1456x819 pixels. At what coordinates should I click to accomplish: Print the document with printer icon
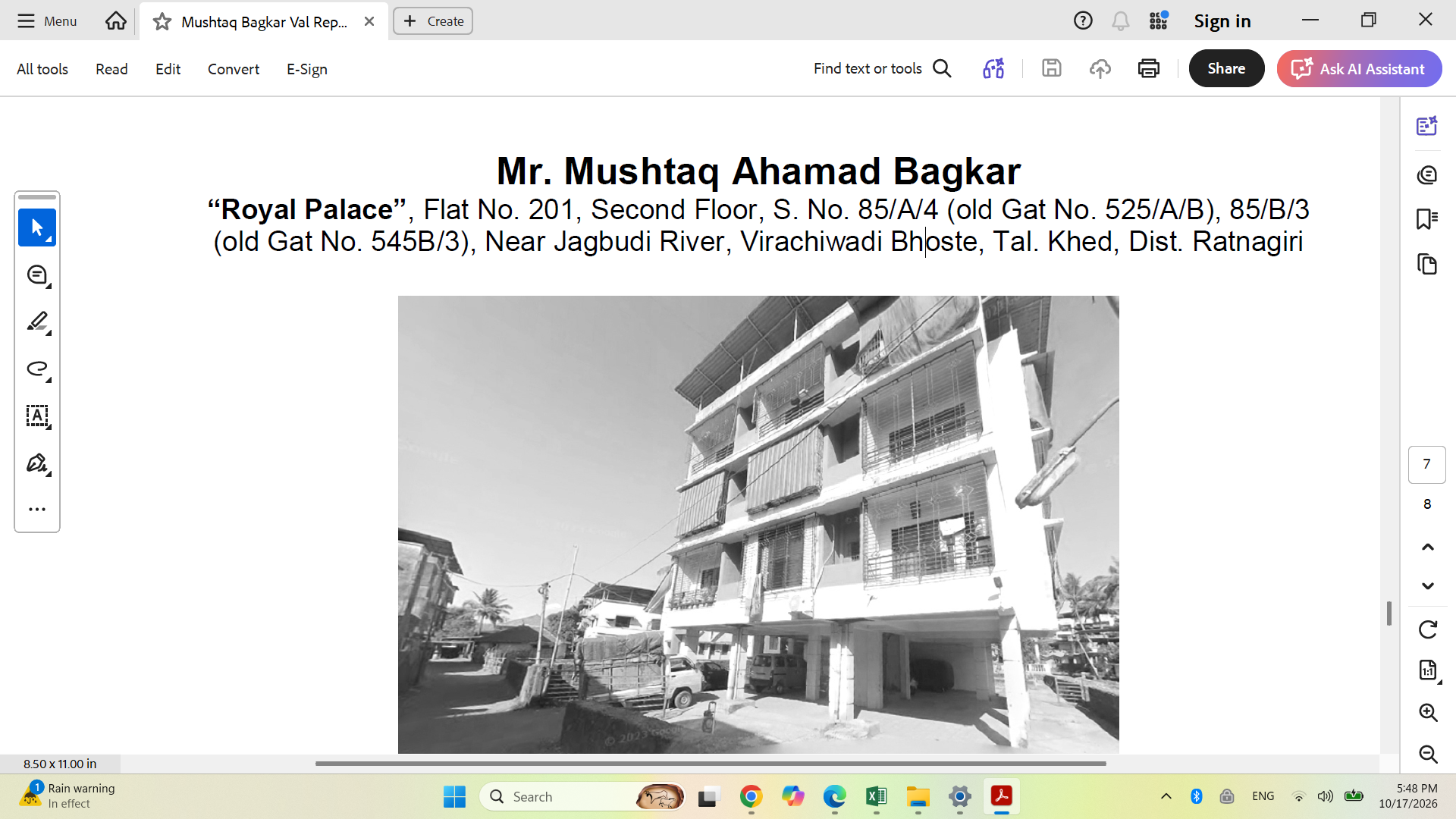coord(1149,69)
